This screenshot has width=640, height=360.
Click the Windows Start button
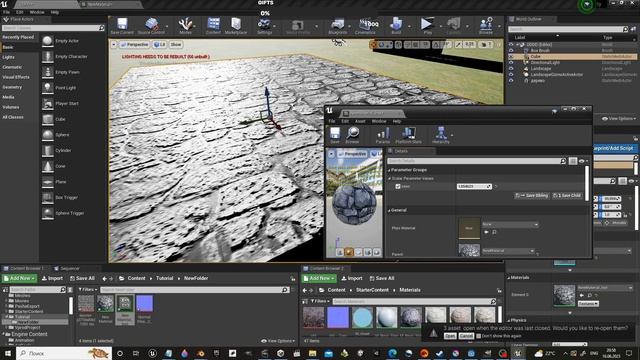(x=8, y=353)
